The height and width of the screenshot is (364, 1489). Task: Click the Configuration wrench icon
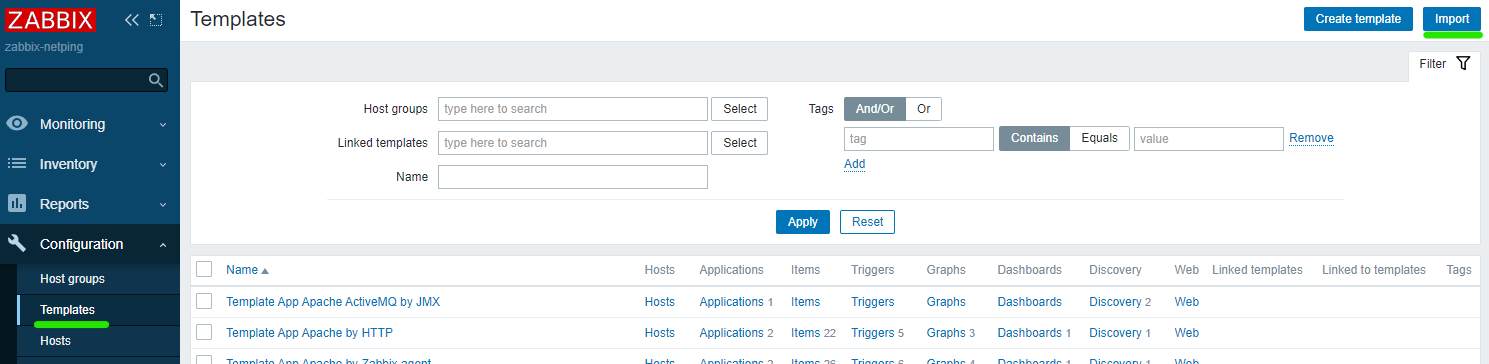pos(17,244)
